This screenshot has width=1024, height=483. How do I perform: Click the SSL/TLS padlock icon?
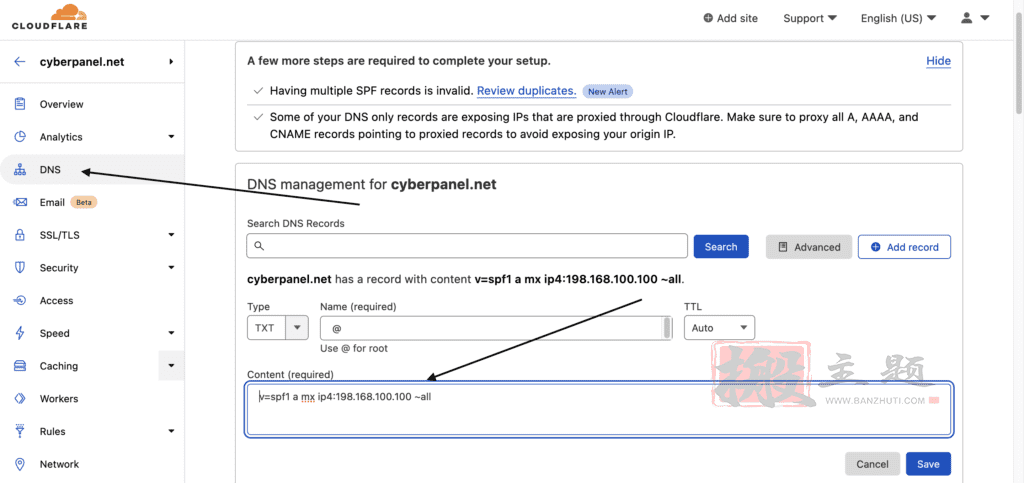tap(20, 235)
